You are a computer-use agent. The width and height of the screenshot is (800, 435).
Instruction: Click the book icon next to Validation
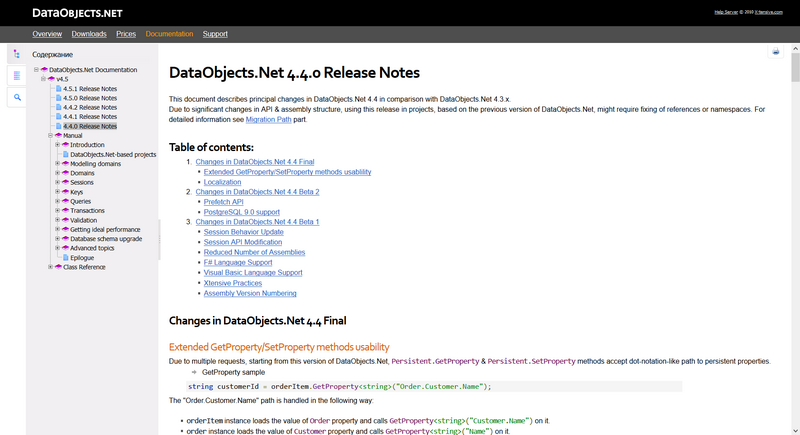tap(65, 220)
